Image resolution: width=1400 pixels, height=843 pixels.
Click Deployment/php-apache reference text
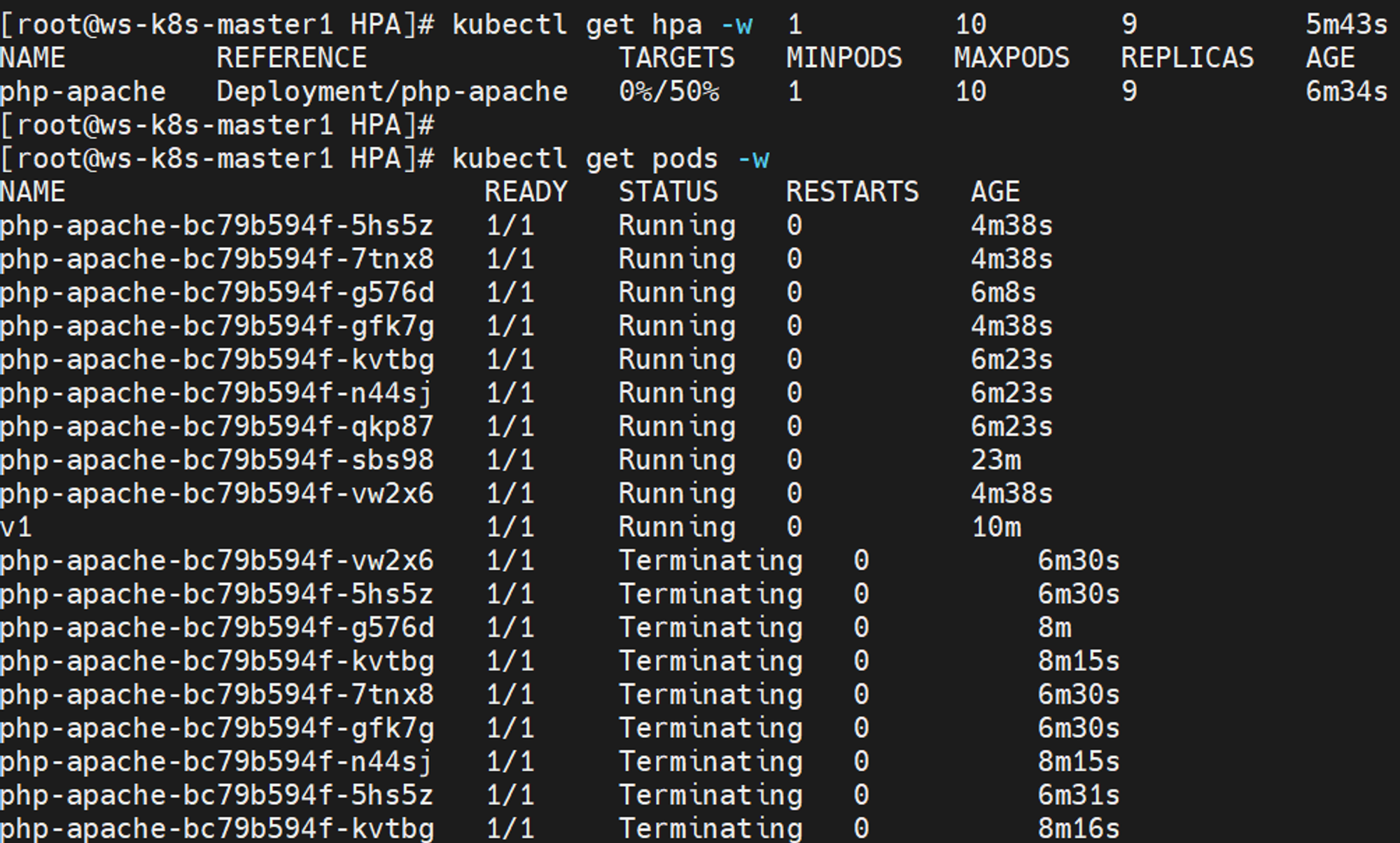(391, 92)
